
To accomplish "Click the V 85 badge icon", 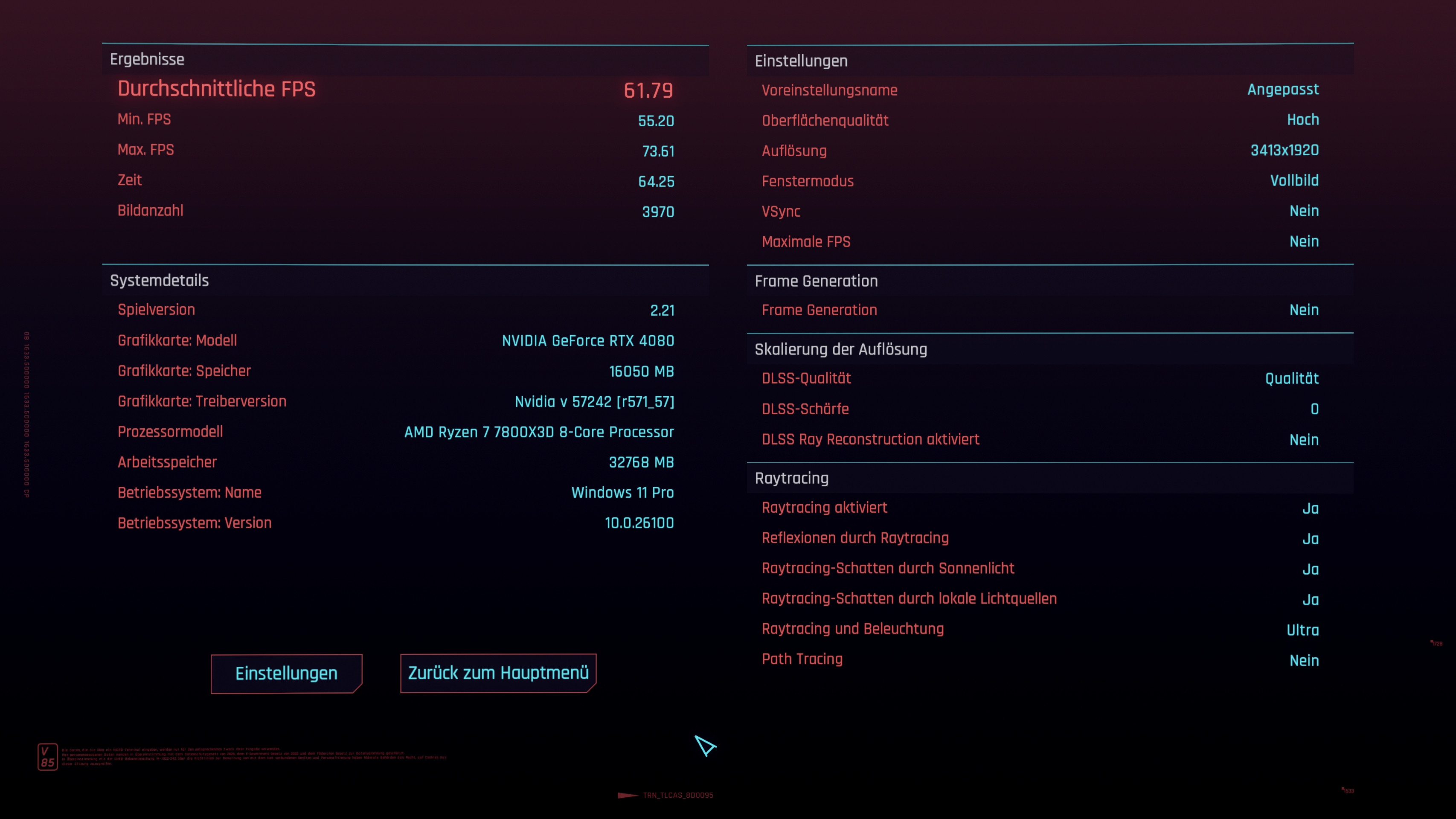I will 47,756.
